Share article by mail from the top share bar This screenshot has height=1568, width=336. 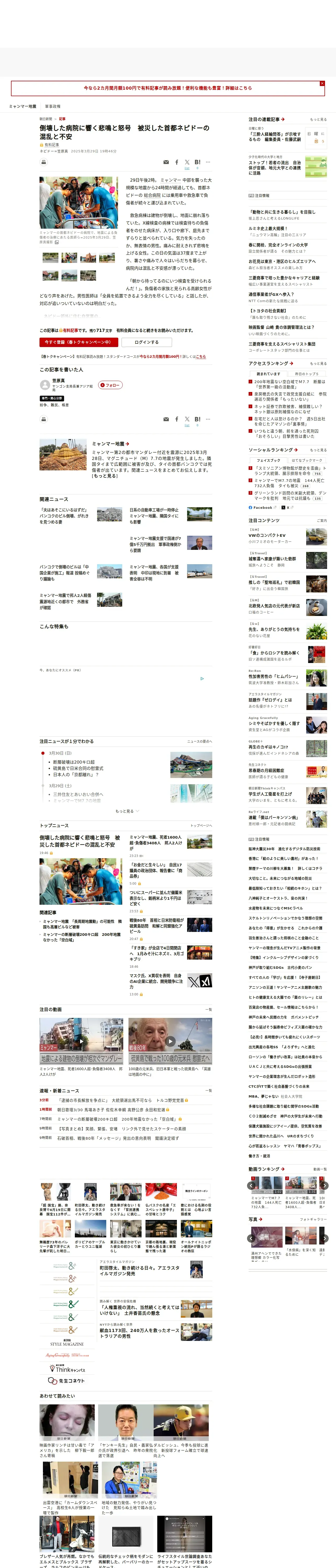point(166,163)
